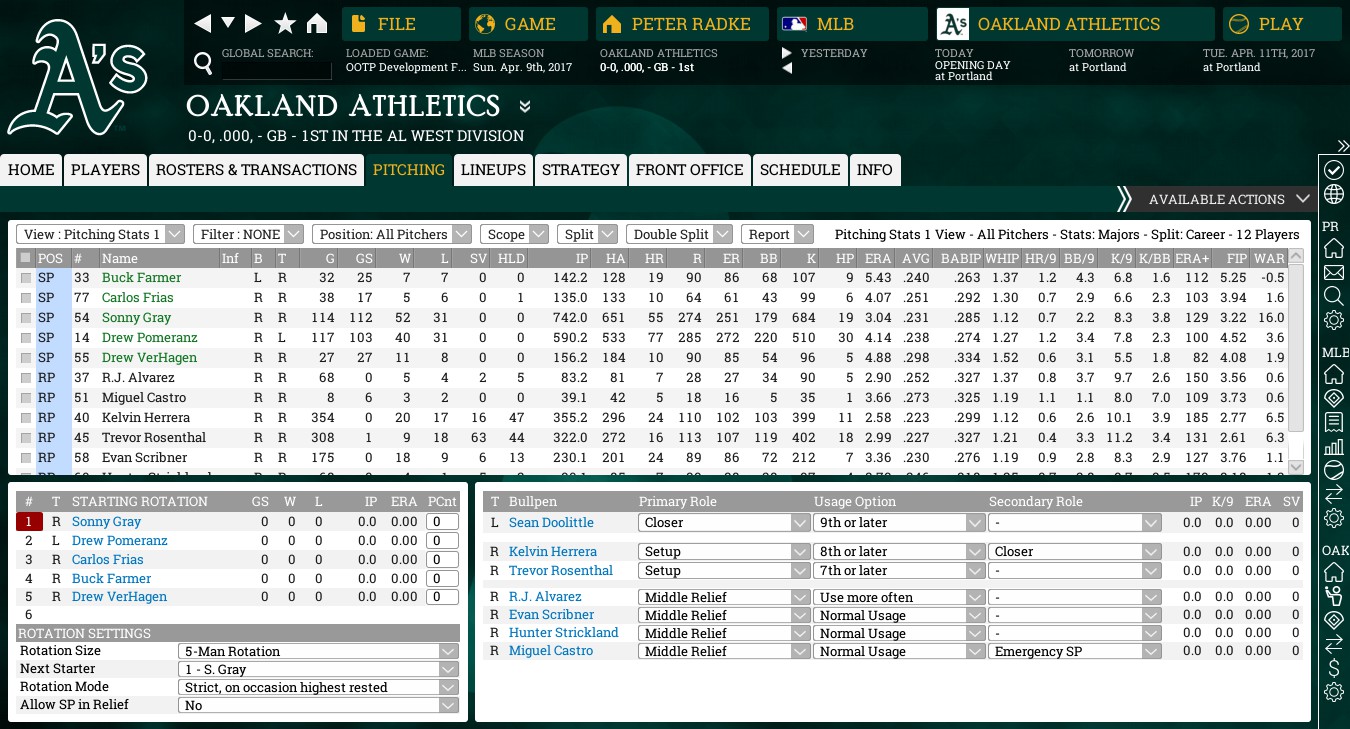Click the Play button in the top bar

[x=1281, y=24]
